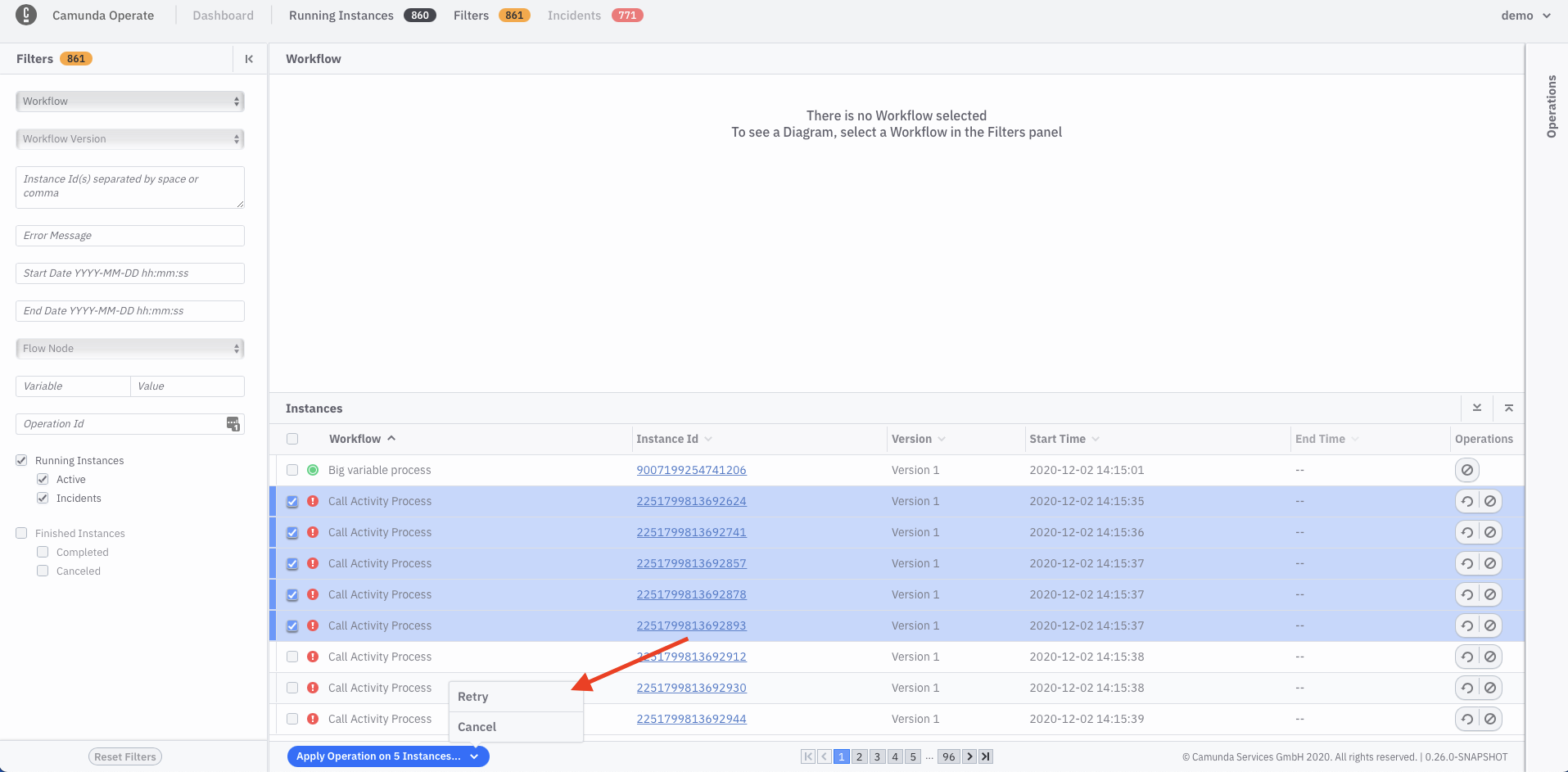
Task: Expand the Operations side panel
Action: [1551, 106]
